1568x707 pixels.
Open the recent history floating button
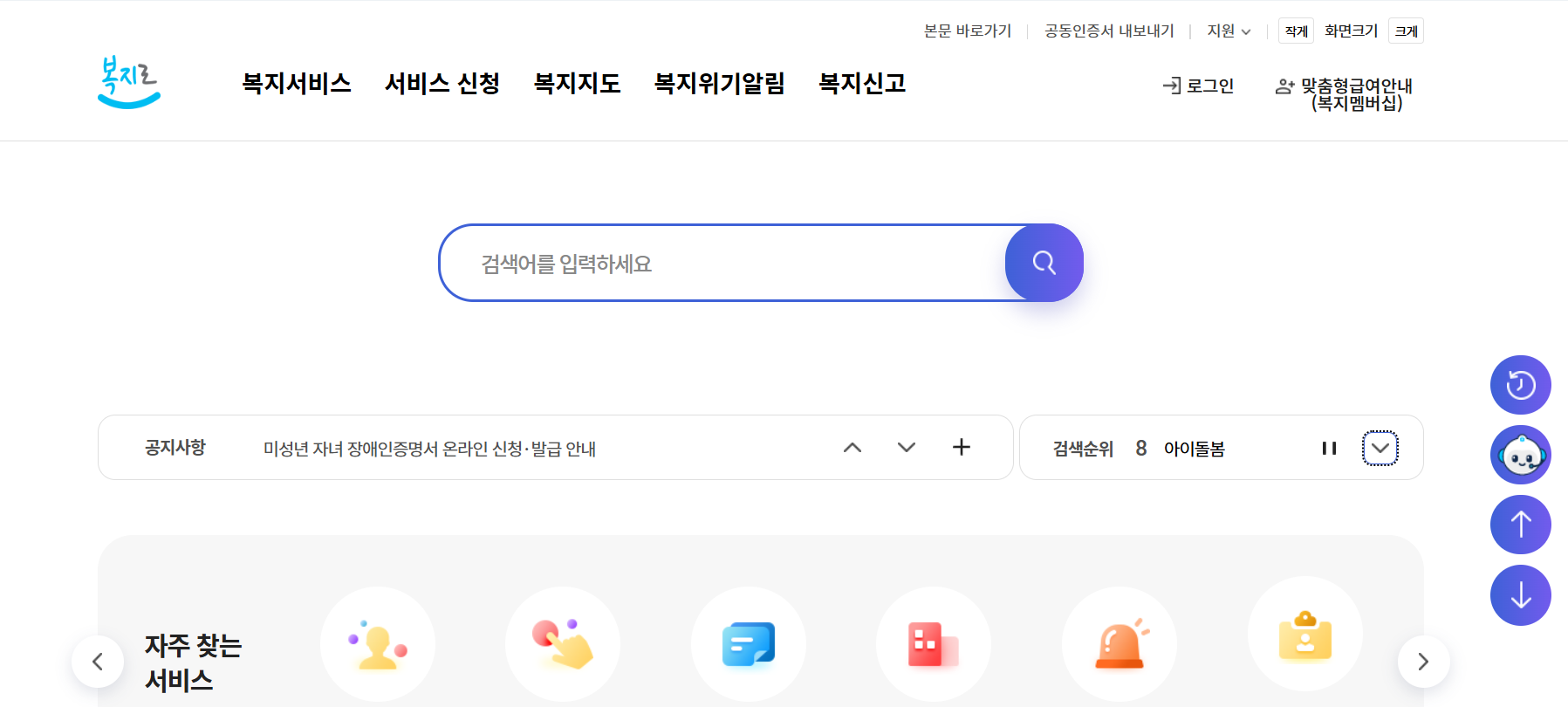click(x=1520, y=385)
